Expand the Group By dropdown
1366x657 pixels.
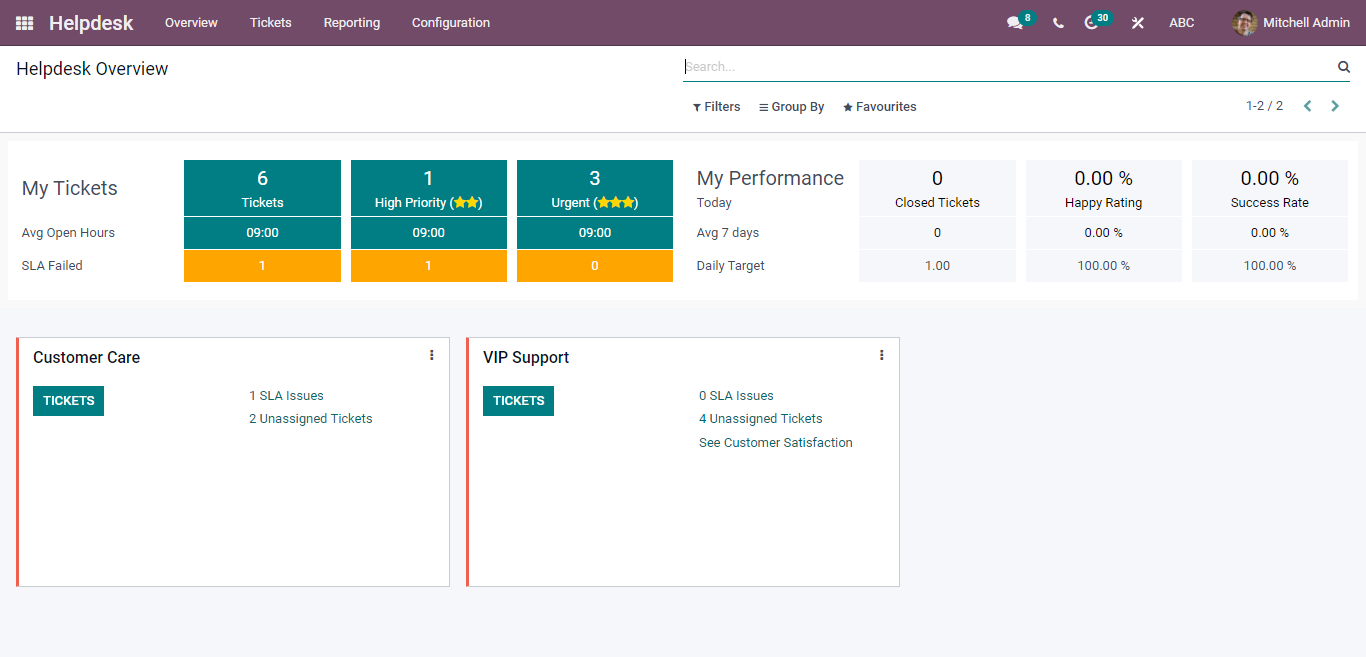coord(792,107)
